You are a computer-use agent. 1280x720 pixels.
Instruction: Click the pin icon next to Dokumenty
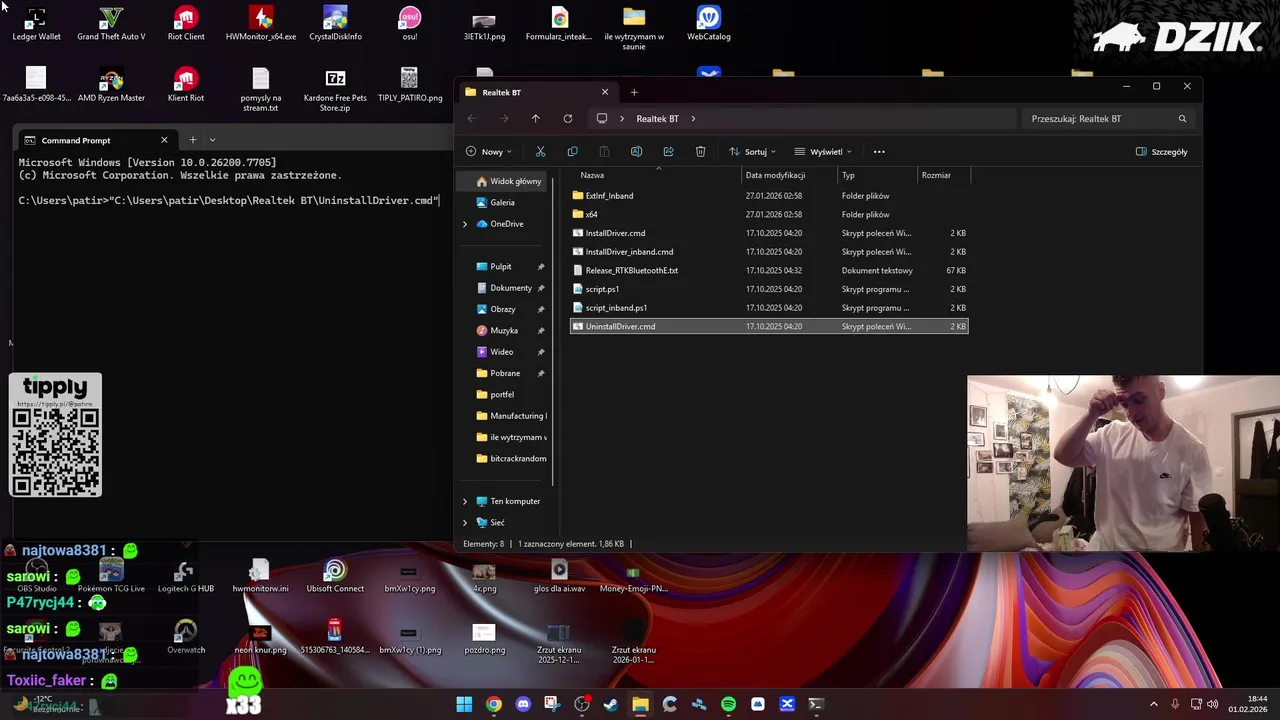point(541,288)
